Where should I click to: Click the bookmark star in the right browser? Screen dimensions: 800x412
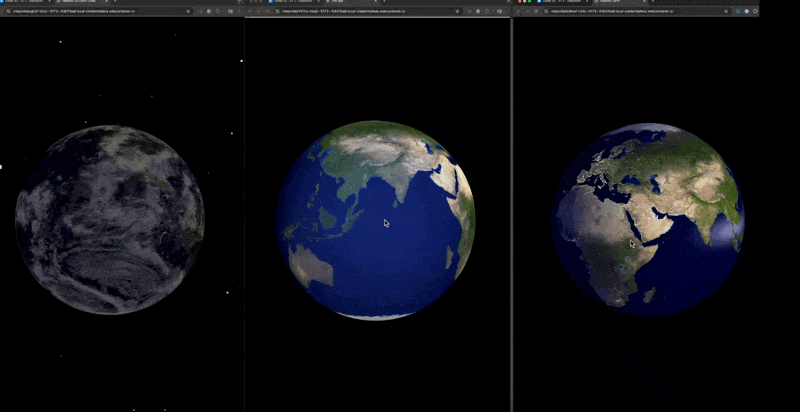tap(726, 11)
